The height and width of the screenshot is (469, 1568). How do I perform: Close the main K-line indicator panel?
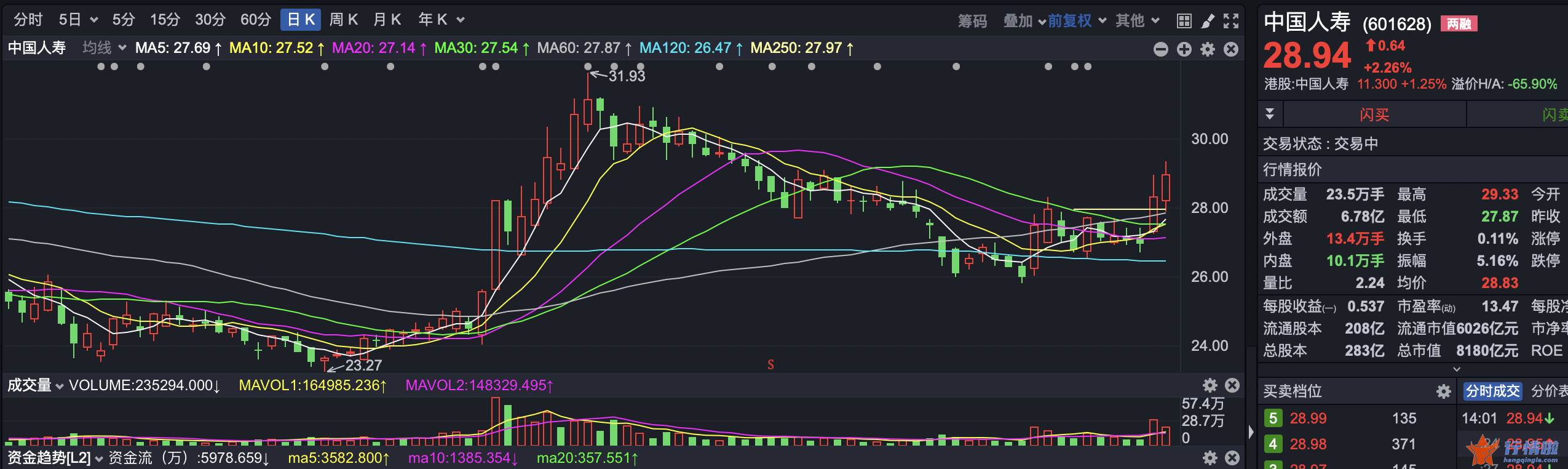(x=1231, y=49)
